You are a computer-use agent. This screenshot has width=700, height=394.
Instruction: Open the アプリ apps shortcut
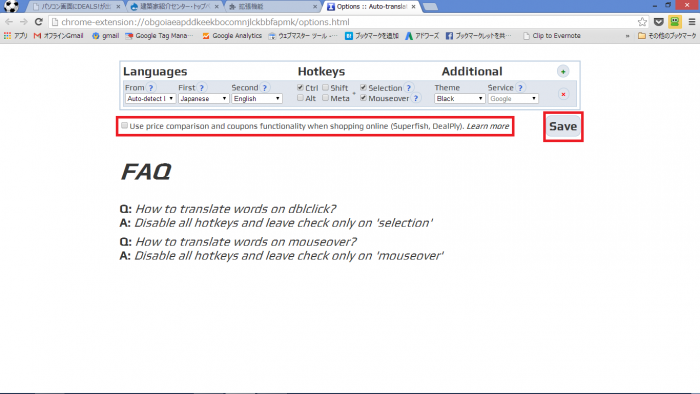tap(16, 36)
